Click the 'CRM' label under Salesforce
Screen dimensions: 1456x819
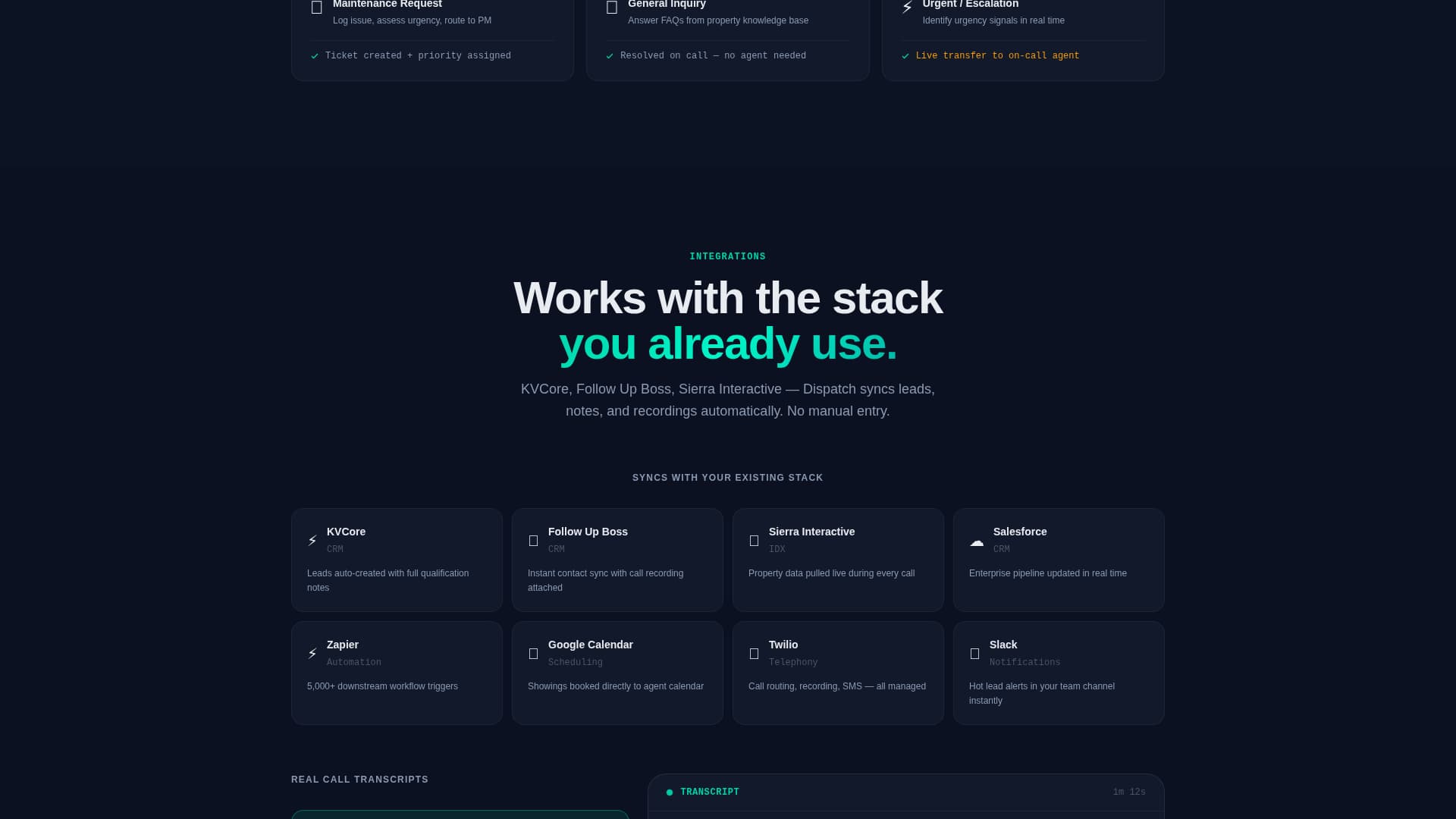1002,549
